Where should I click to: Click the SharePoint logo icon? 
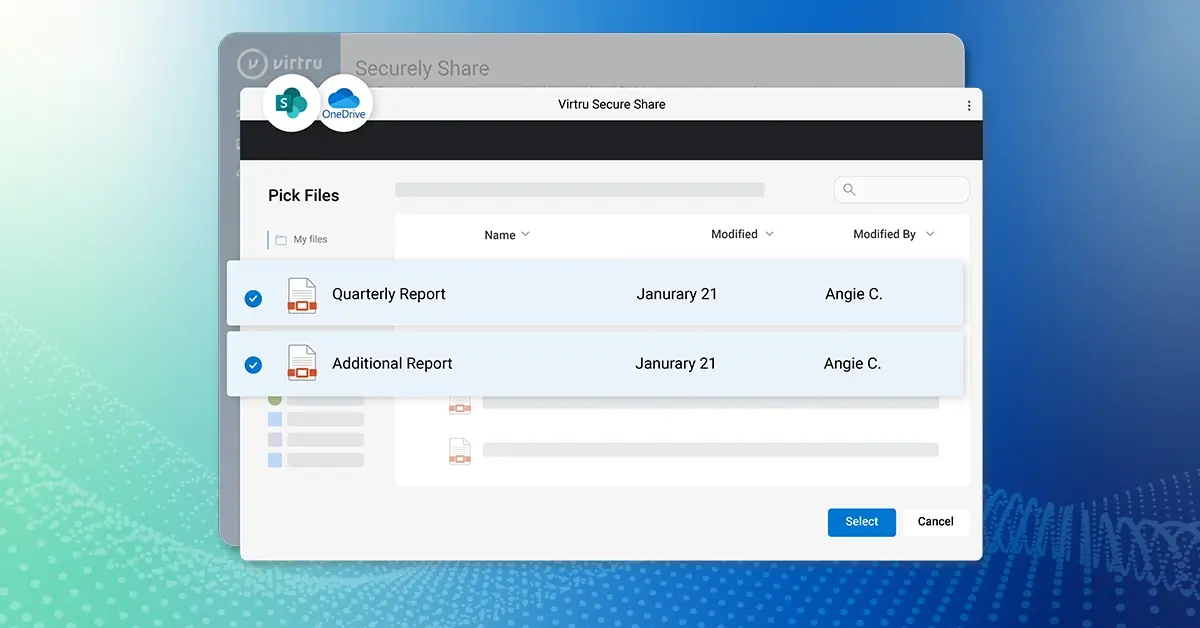(291, 103)
